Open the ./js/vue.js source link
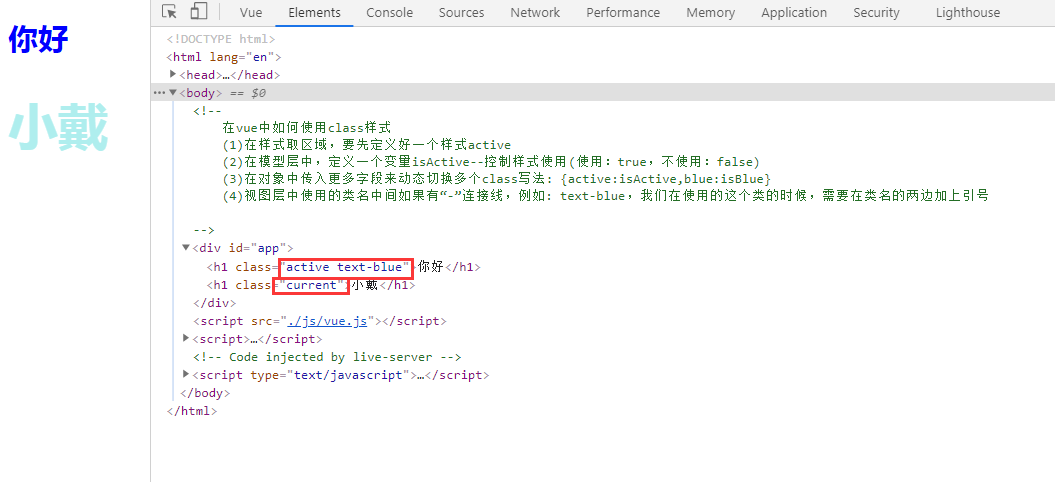Screen dimensions: 1055x482 click(328, 321)
